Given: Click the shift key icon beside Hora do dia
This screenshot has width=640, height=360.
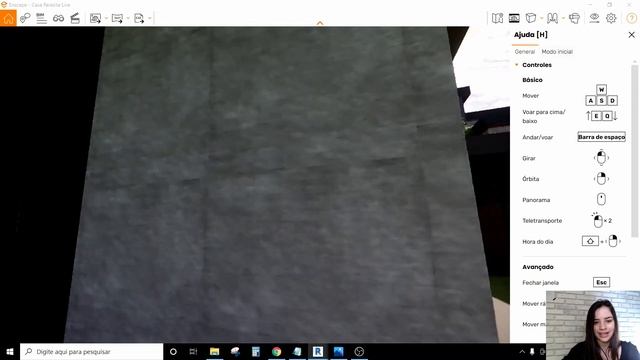Looking at the screenshot, I should click(590, 241).
